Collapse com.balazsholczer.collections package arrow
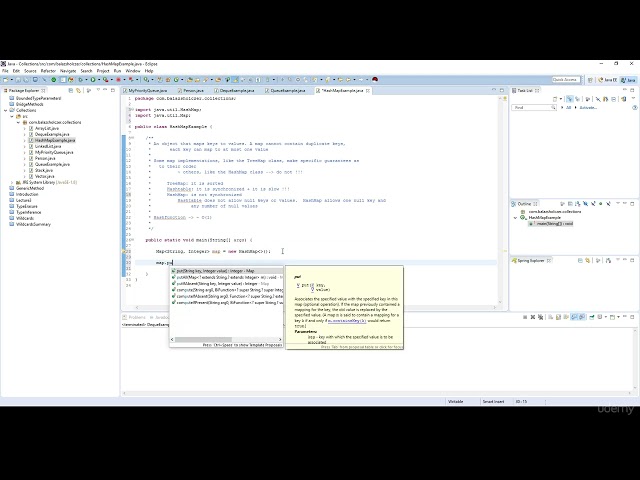 coord(18,122)
